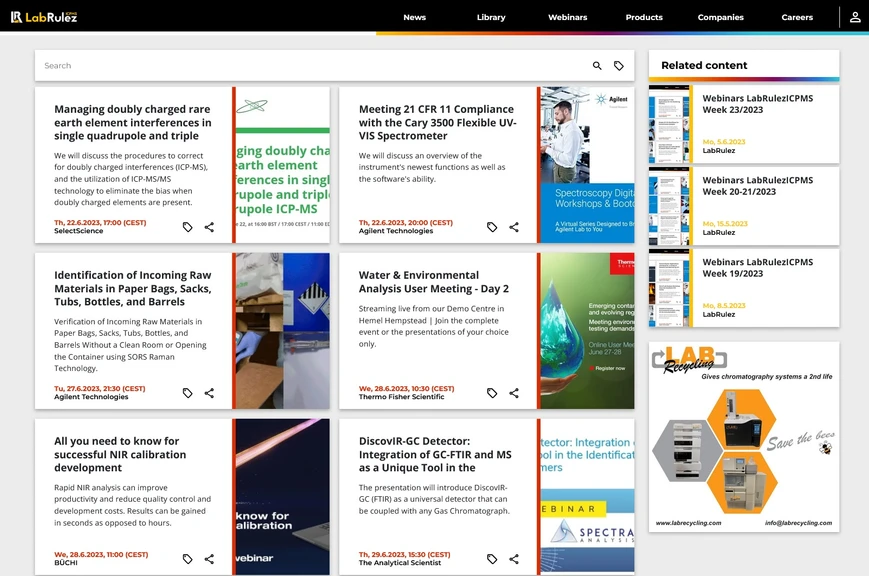
Task: Click The Analytical Scientist organizer name
Action: [400, 563]
